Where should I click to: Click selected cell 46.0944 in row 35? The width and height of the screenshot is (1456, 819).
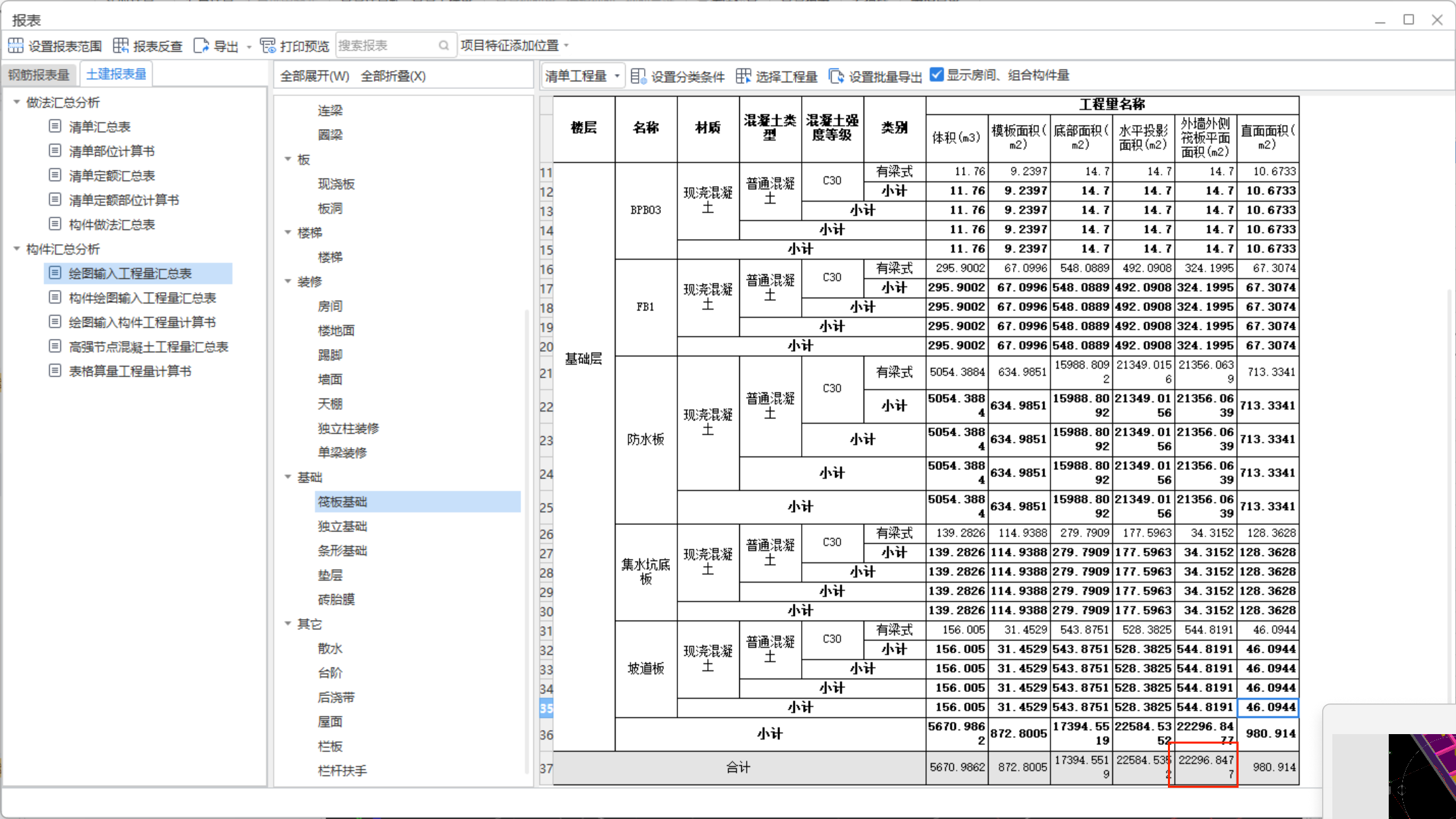[x=1268, y=708]
